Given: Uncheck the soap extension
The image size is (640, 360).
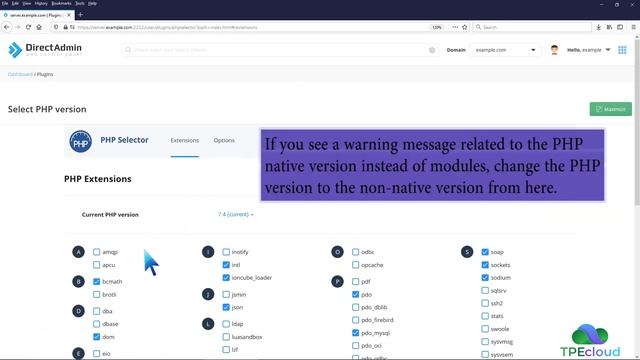Looking at the screenshot, I should point(485,252).
